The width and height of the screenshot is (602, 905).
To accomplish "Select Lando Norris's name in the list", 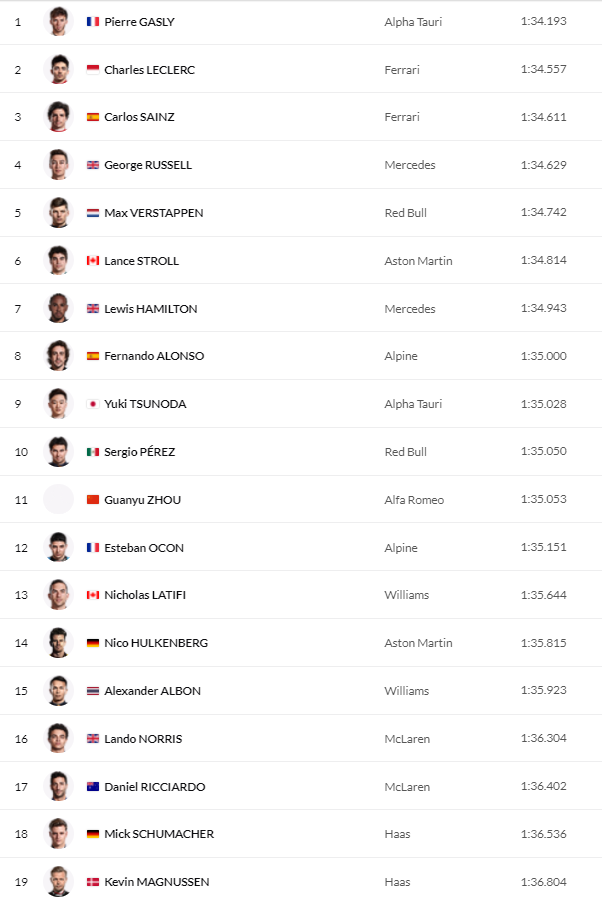I will click(x=143, y=739).
